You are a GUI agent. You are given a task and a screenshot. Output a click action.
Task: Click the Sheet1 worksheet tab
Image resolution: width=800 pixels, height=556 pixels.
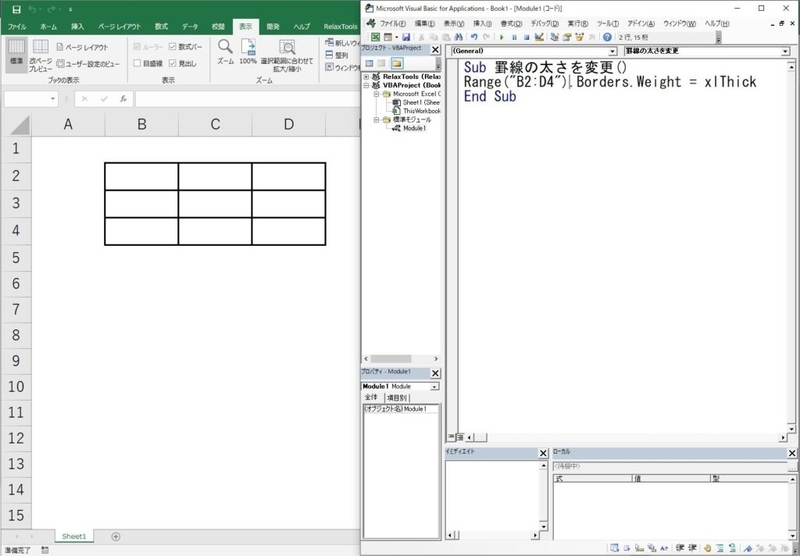[x=74, y=536]
